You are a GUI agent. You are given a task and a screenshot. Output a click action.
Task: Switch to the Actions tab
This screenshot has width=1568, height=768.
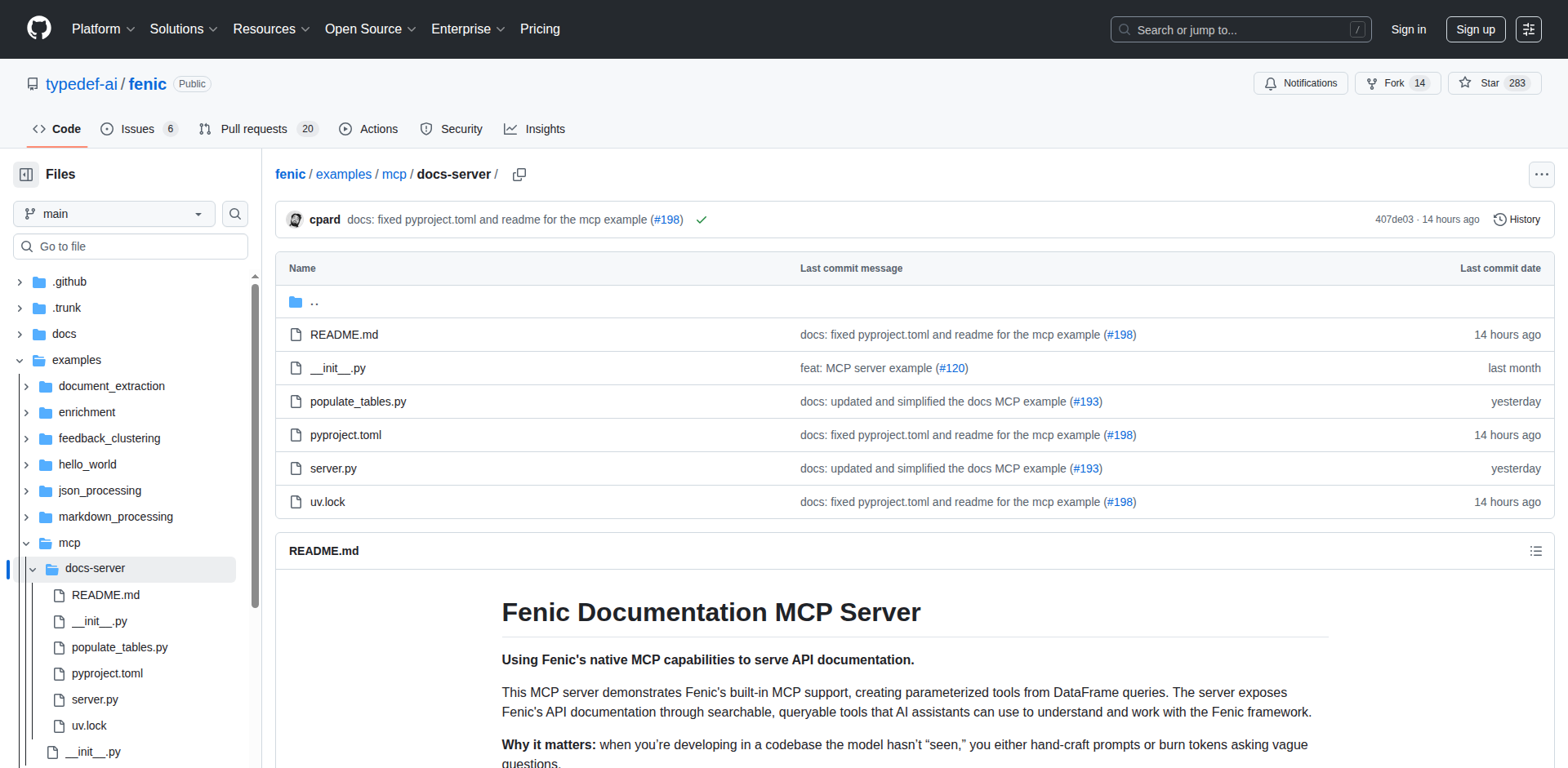(368, 129)
